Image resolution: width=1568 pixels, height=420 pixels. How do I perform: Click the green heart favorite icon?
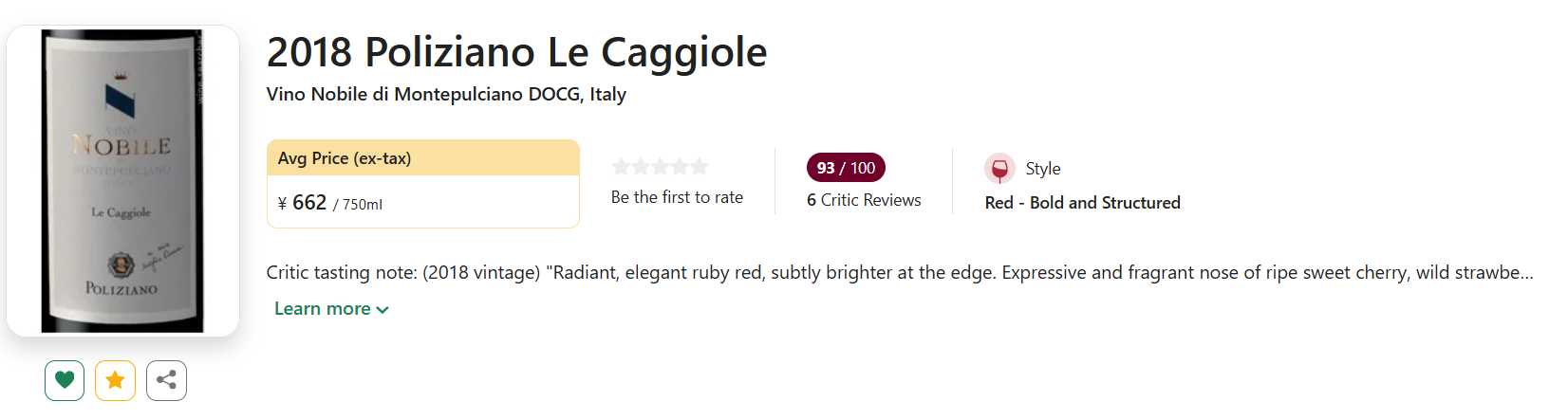tap(65, 380)
